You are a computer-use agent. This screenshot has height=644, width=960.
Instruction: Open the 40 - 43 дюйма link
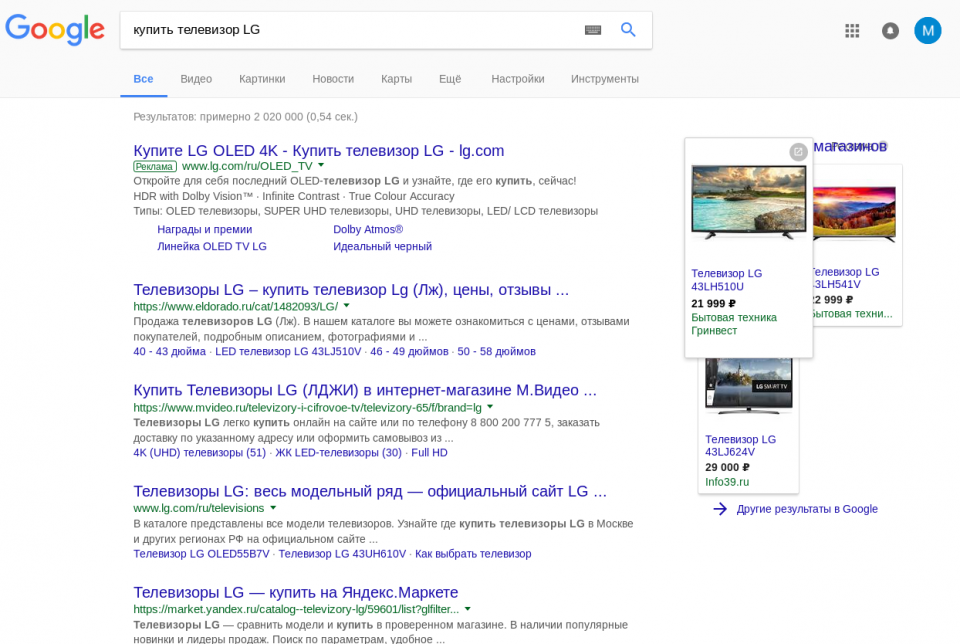click(170, 351)
